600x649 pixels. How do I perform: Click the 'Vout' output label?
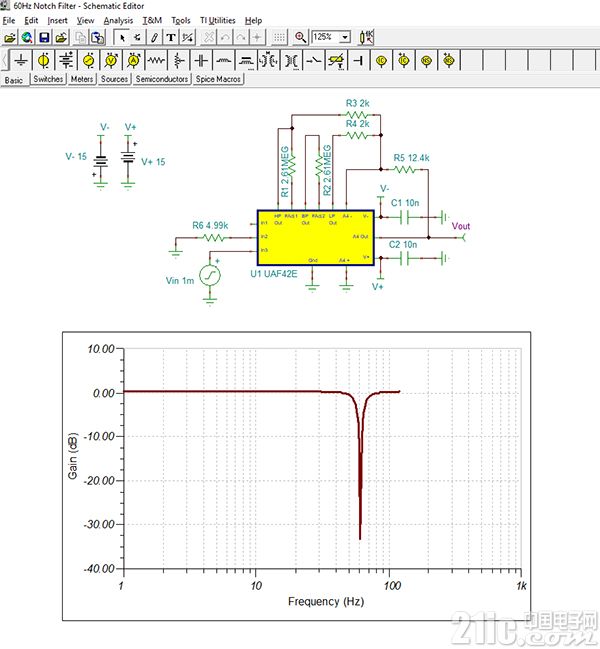point(461,226)
